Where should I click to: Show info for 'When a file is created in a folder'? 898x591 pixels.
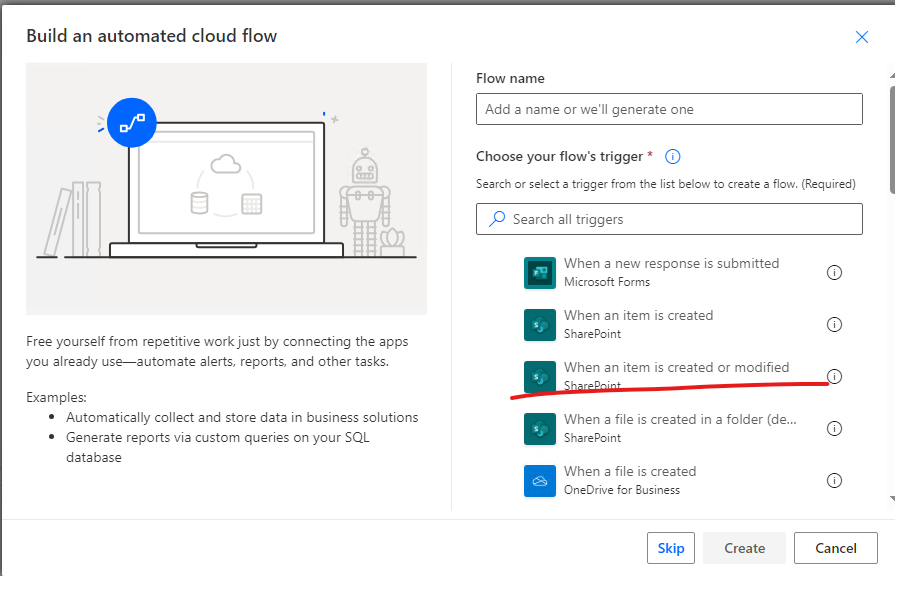pos(834,428)
